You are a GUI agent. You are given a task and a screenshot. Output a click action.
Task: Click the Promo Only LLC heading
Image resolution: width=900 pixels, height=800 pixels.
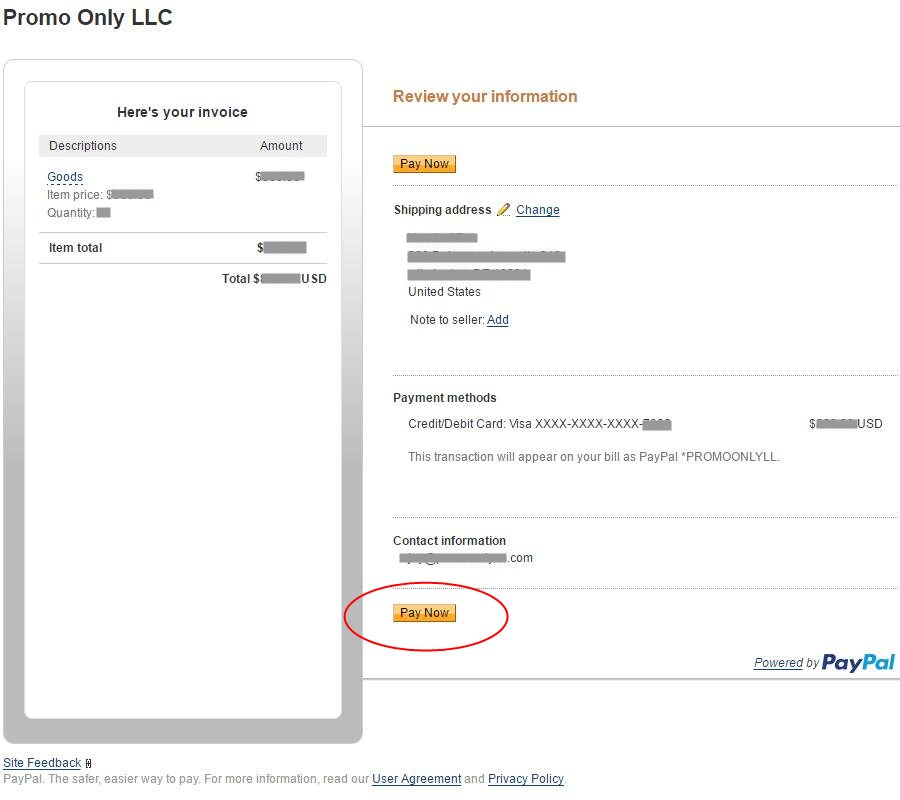point(88,18)
